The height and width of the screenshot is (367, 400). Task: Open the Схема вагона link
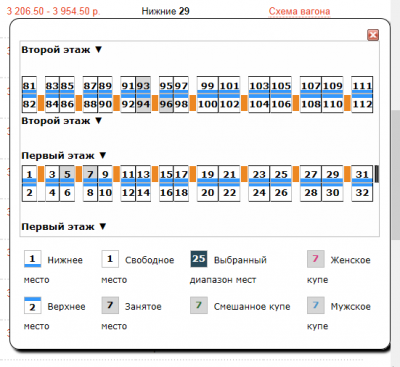tap(299, 11)
